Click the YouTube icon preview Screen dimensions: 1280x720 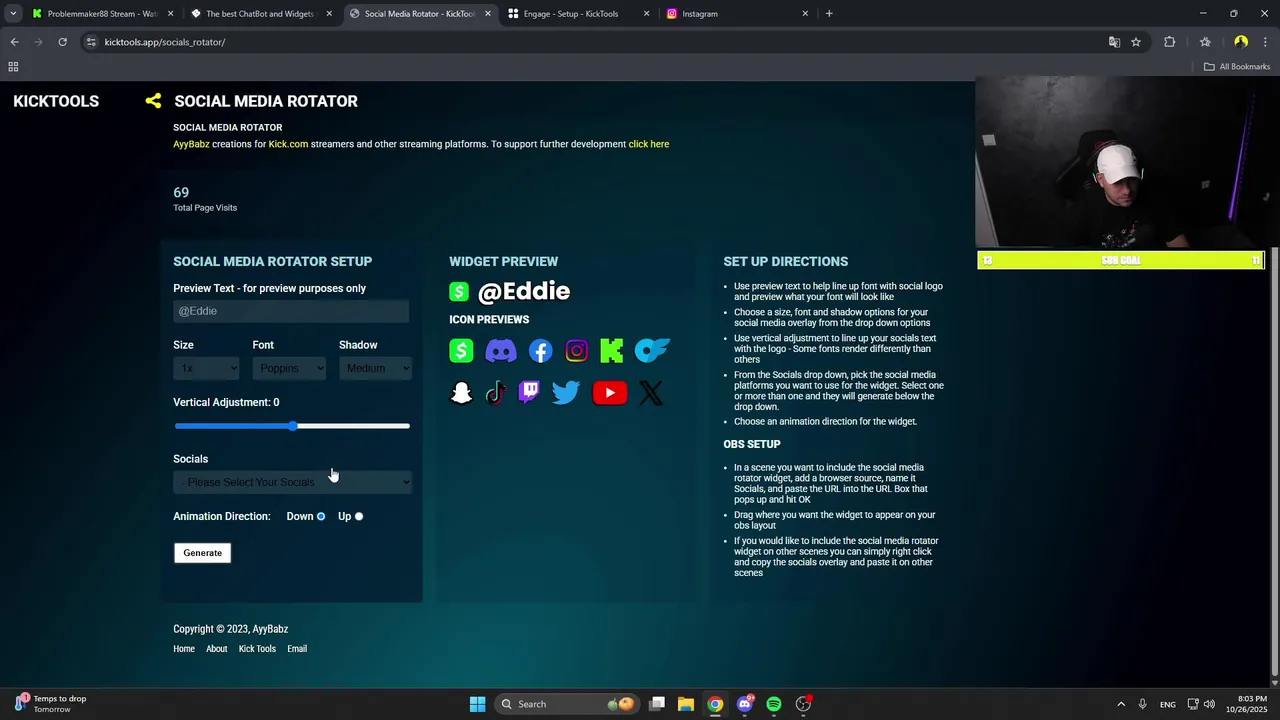[610, 393]
